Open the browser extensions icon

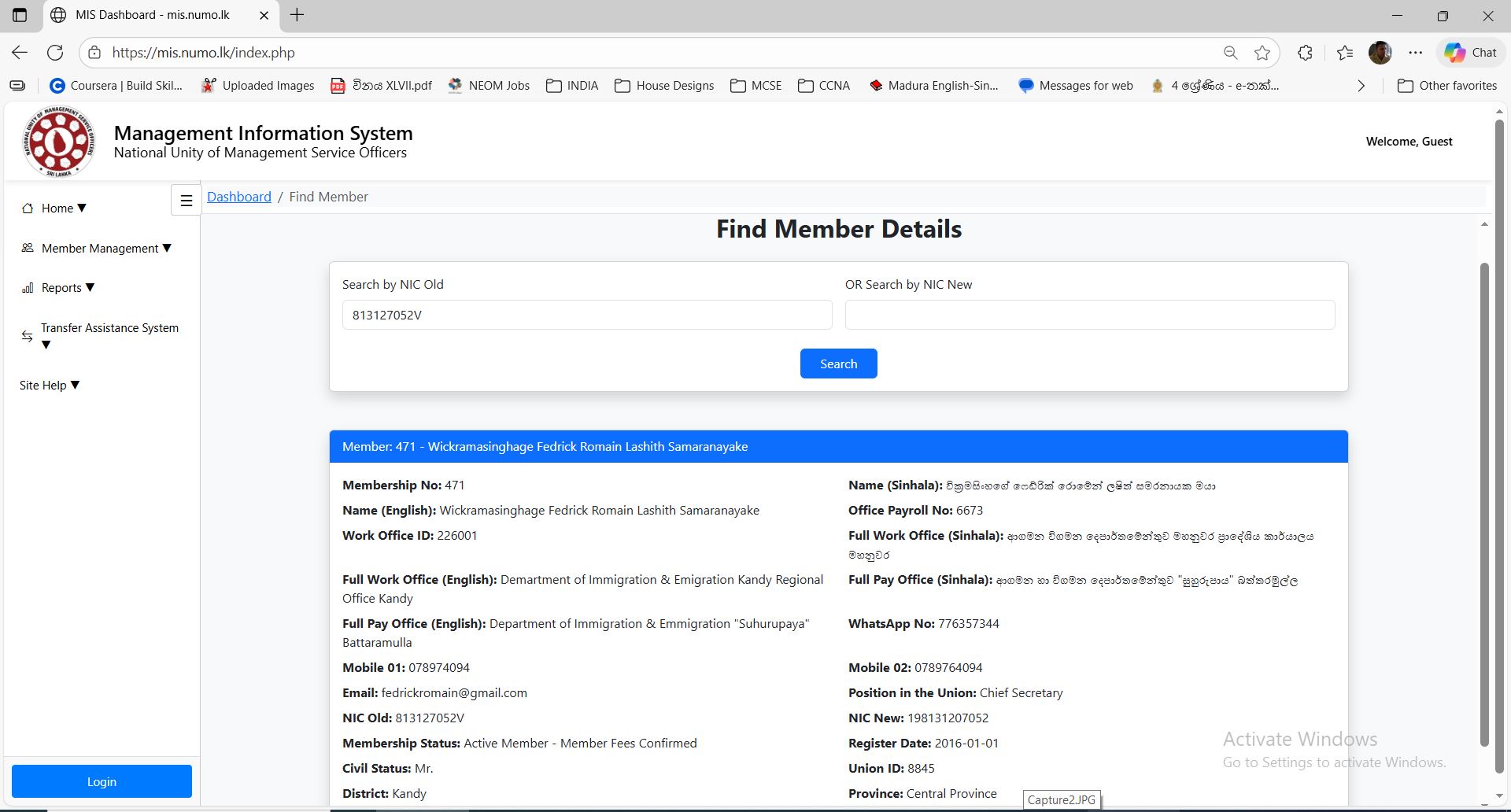(1305, 53)
